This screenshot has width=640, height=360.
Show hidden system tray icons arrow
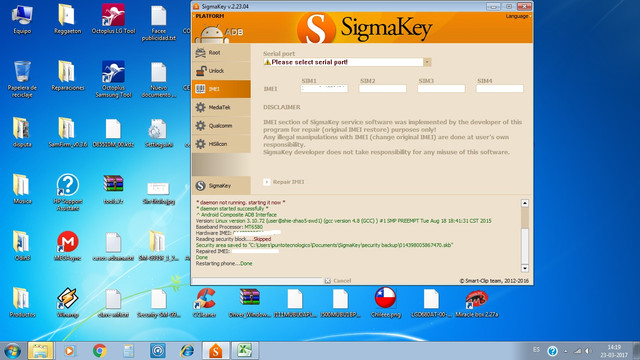[565, 351]
